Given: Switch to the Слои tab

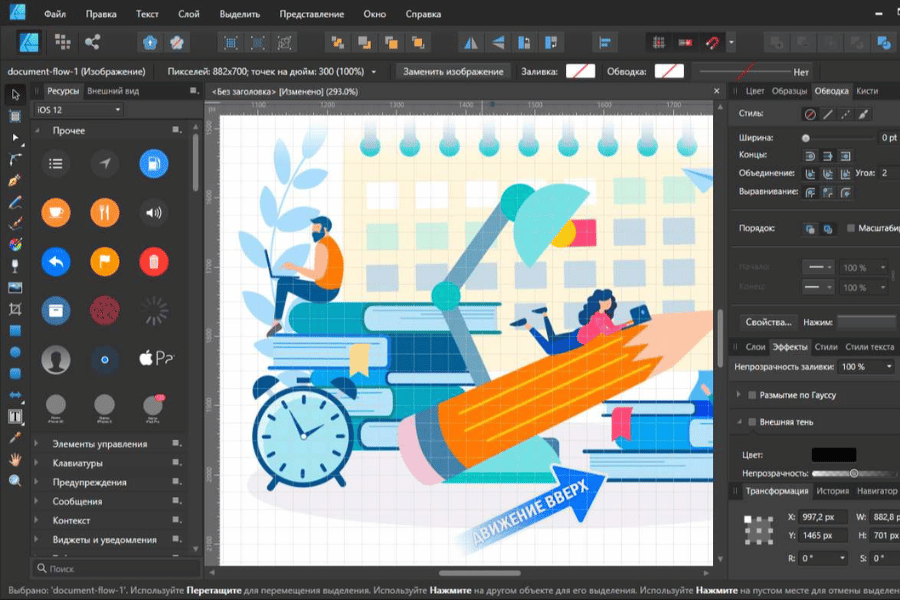Looking at the screenshot, I should (755, 346).
